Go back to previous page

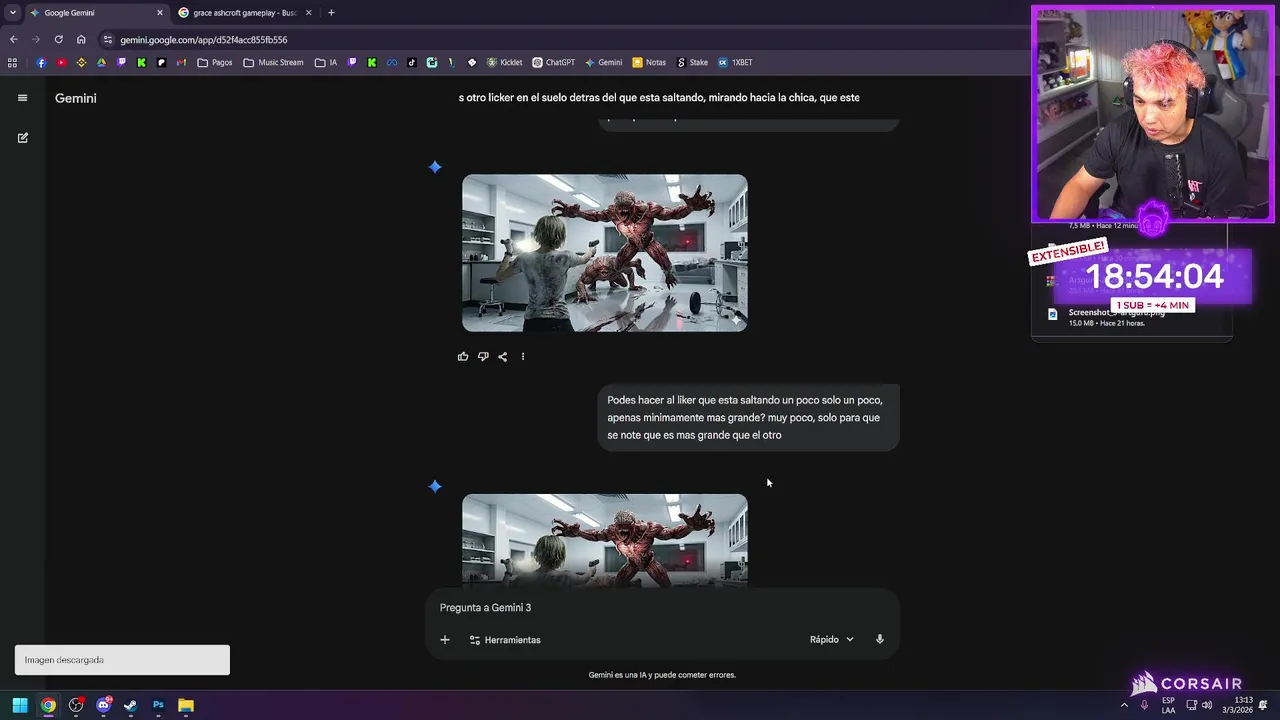click(x=13, y=40)
